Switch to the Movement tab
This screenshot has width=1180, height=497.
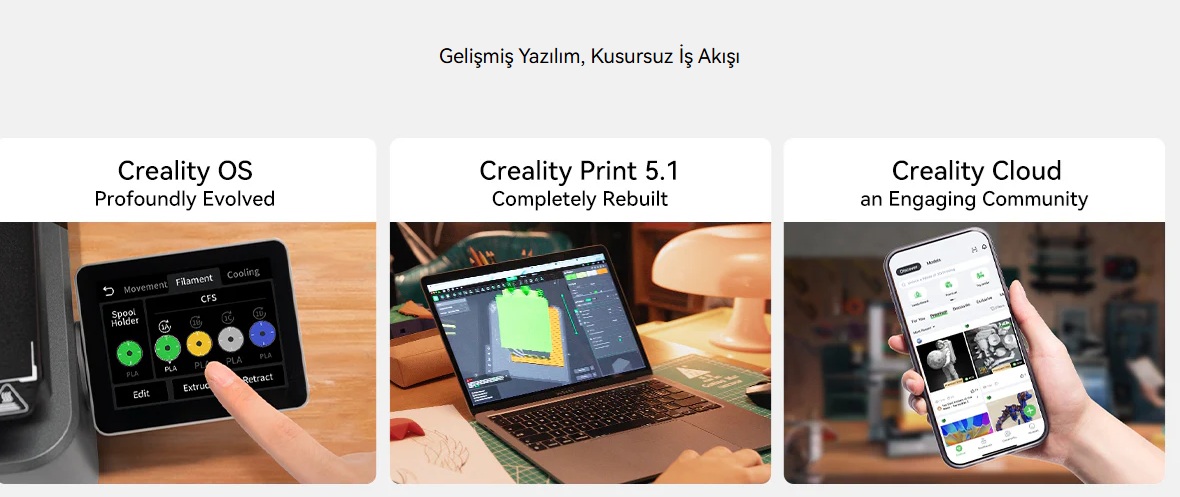click(145, 287)
